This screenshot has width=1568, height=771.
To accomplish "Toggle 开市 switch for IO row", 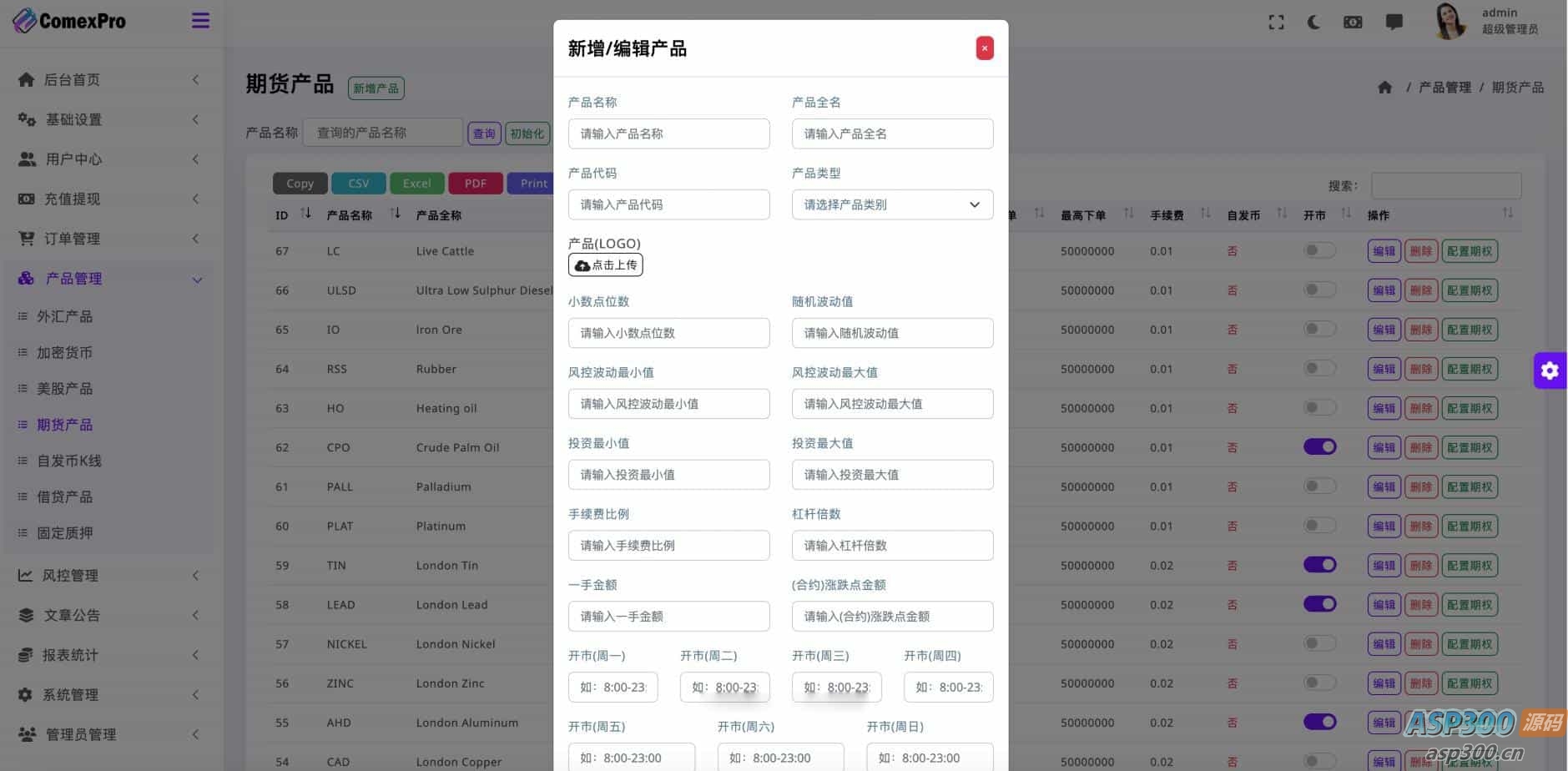I will pyautogui.click(x=1319, y=329).
